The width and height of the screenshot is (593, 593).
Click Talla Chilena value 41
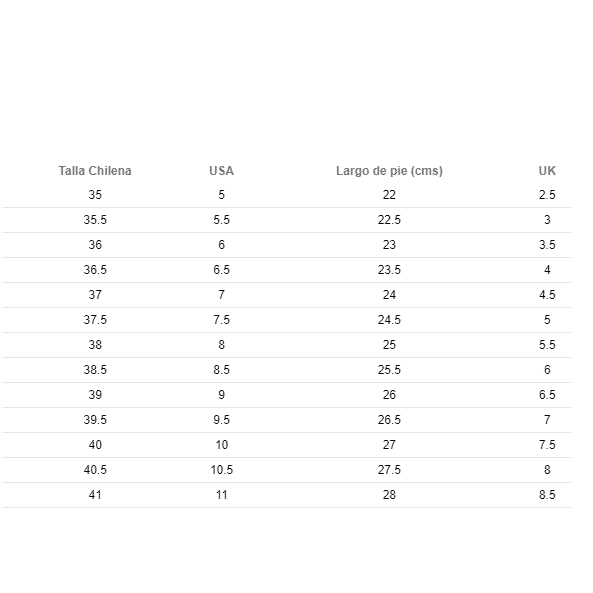click(95, 495)
